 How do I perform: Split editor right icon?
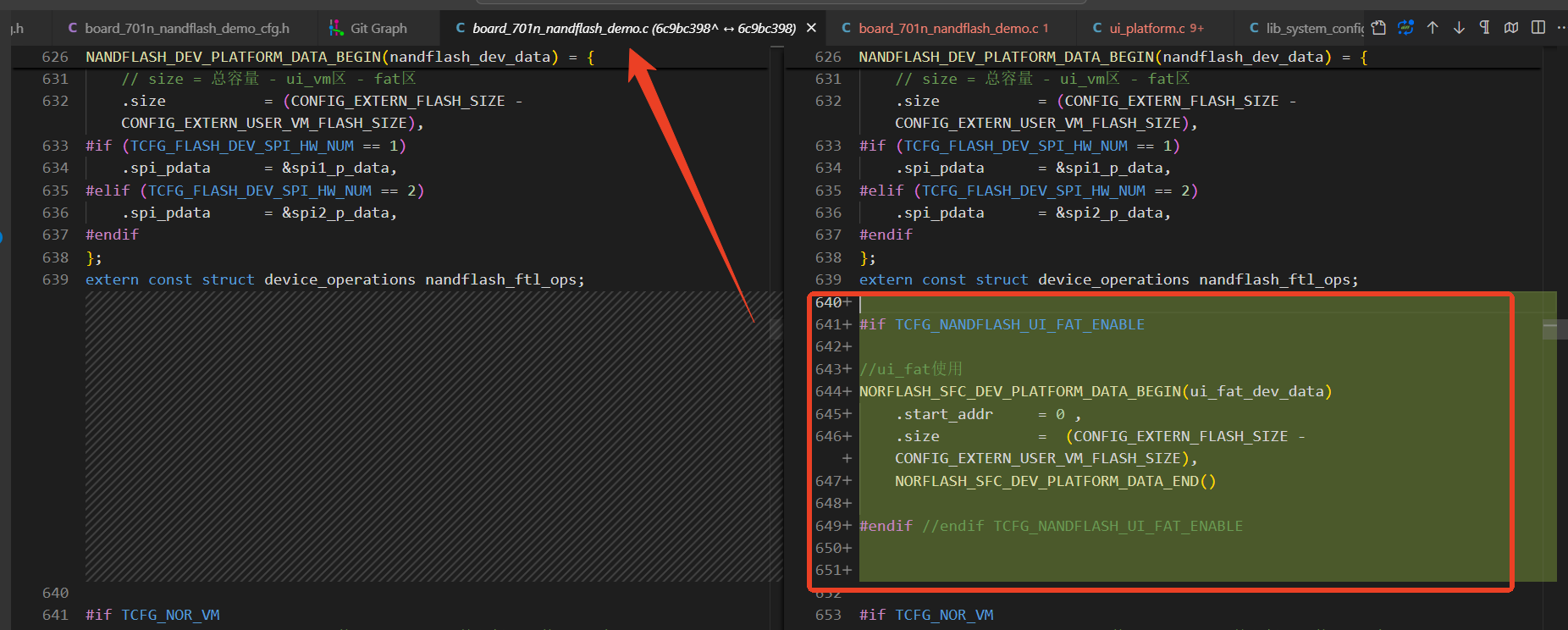point(1538,28)
